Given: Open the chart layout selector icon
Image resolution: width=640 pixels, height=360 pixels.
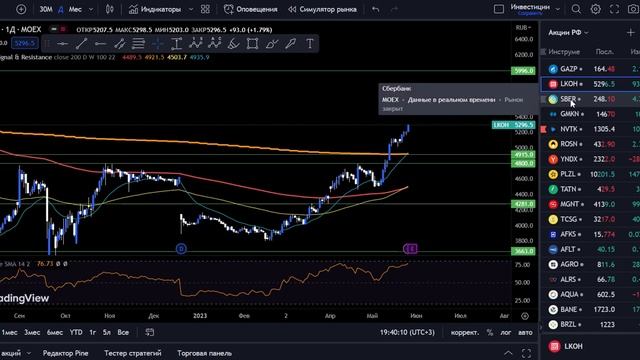Looking at the screenshot, I should click(499, 9).
